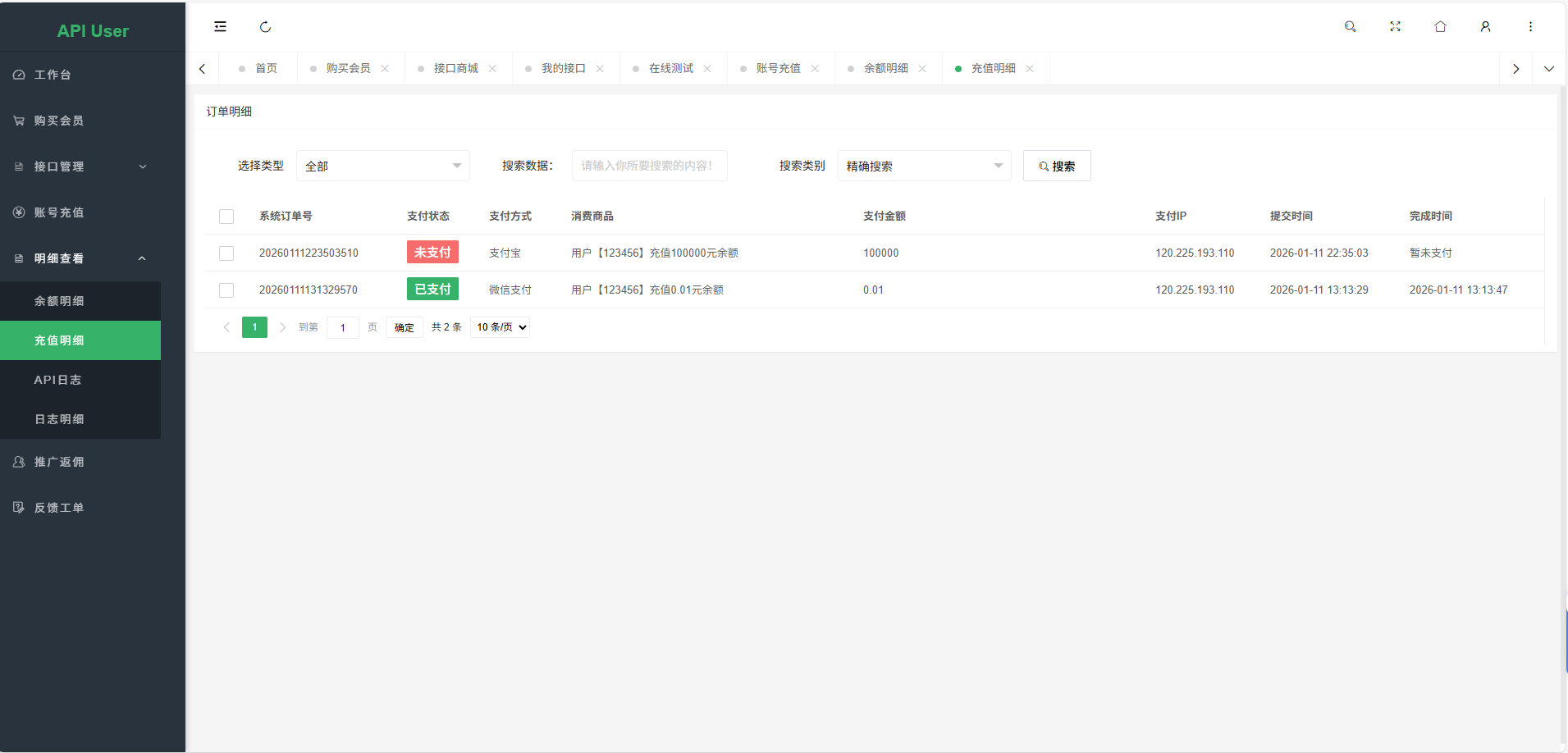Collapse the sidebar using the hamburger icon
Screen dimensions: 1568x753
click(x=220, y=26)
